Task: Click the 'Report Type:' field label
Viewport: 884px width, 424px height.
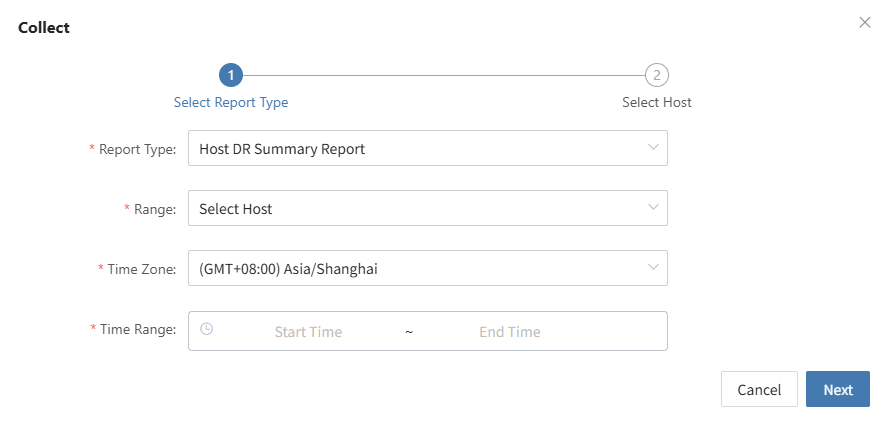Action: [132, 149]
